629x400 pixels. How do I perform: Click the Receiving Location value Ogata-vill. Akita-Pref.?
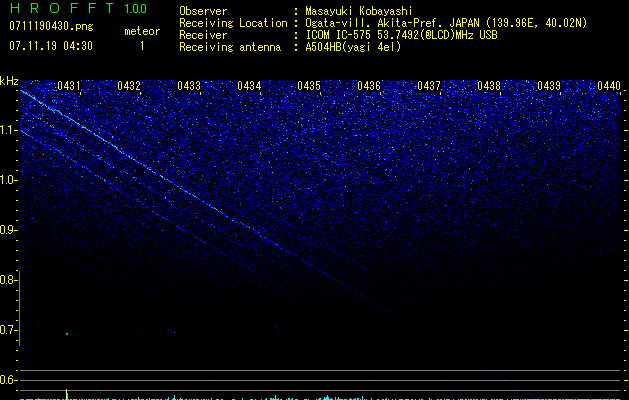coord(375,23)
